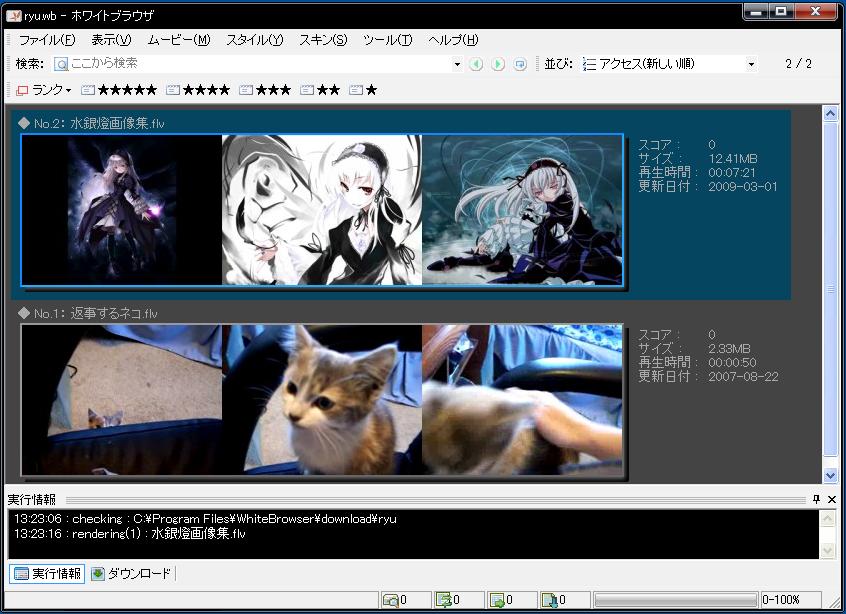Click the log panel scroll down arrow
Viewport: 846px width, 614px height.
click(x=828, y=550)
